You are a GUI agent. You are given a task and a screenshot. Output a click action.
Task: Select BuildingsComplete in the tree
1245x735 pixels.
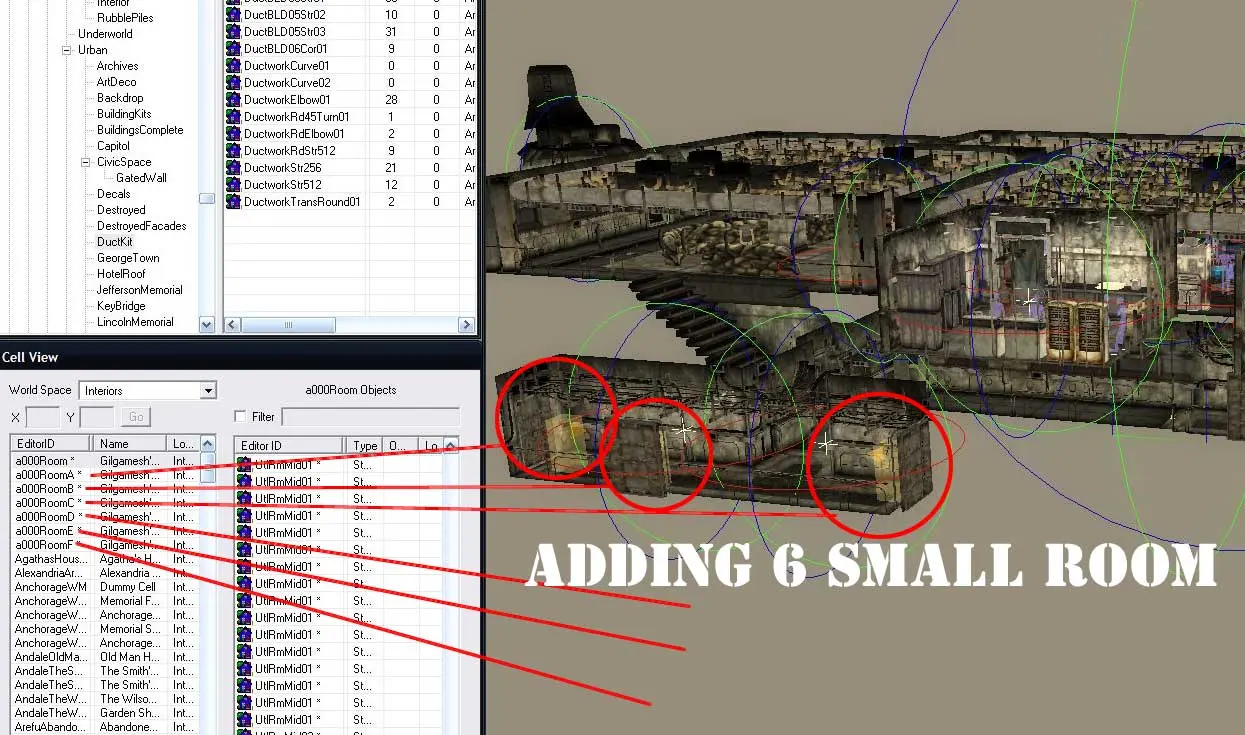click(x=140, y=130)
